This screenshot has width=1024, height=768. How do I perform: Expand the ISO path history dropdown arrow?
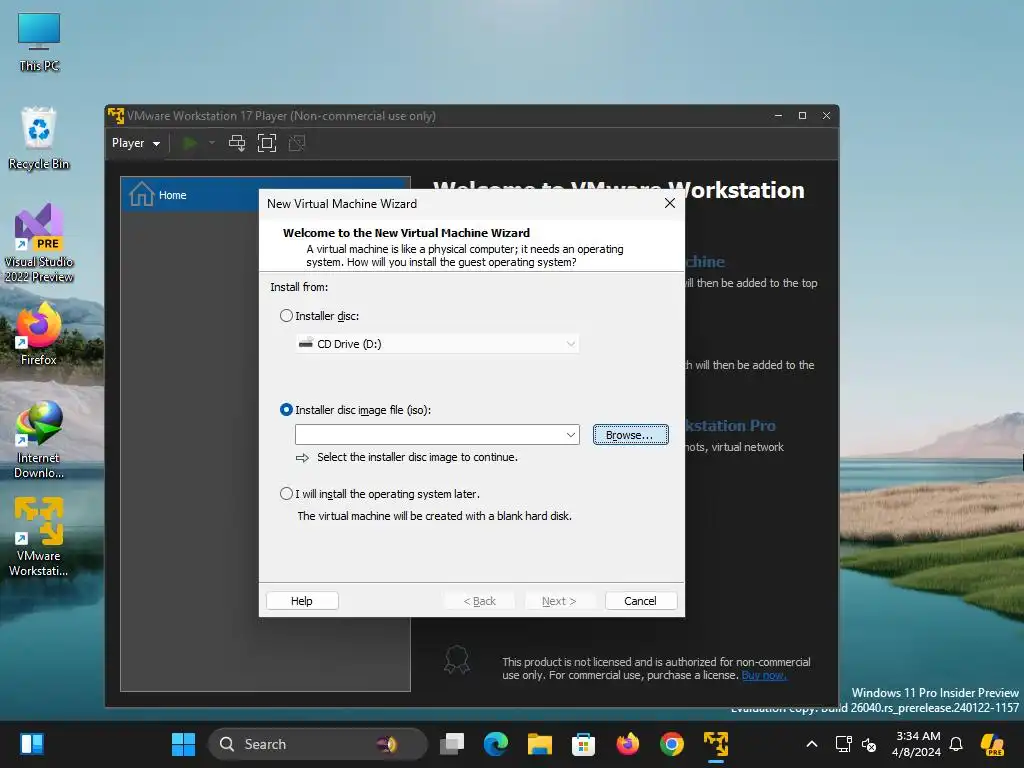(571, 435)
